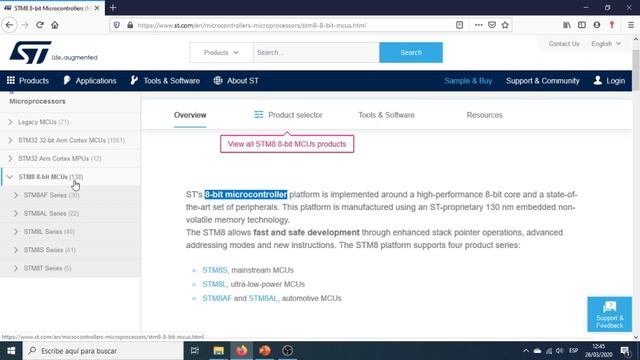Expand STM8L Series item
The image size is (640, 360).
[16, 231]
